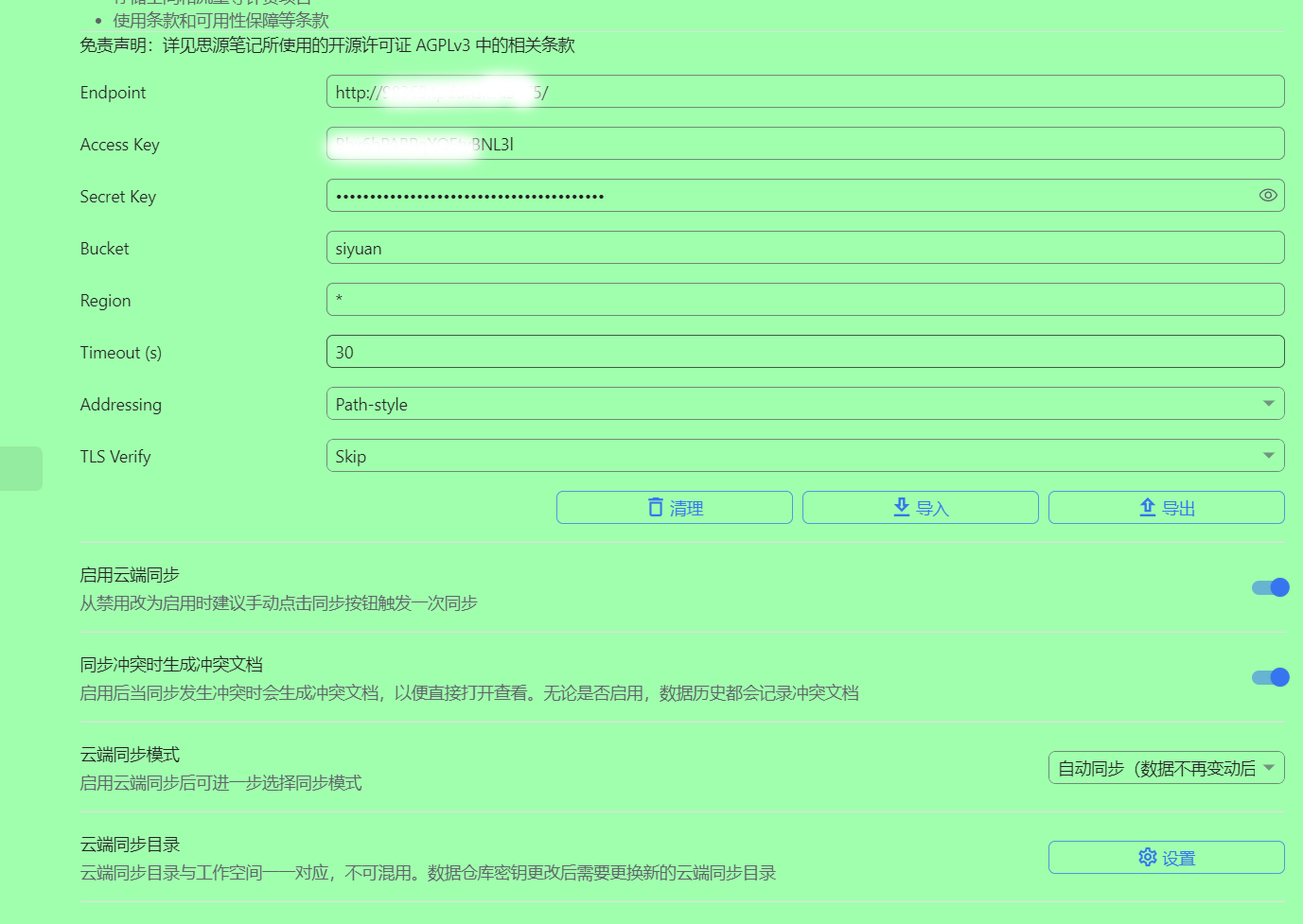Turn off 同步冲突时生成冲突文档
This screenshot has height=924, width=1303.
1270,676
